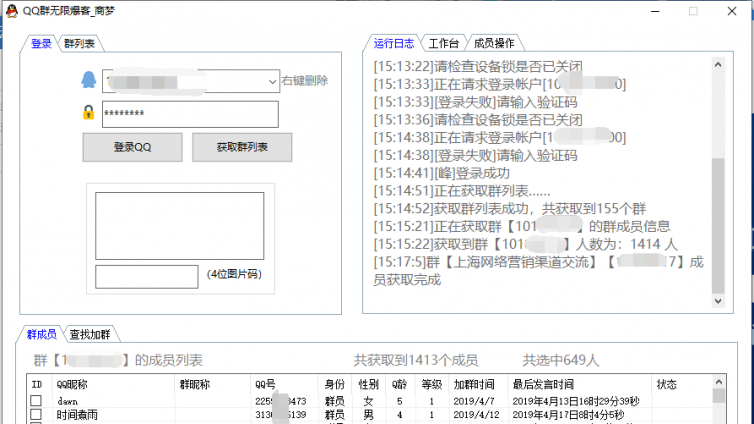This screenshot has height=424, width=754.
Task: Click the 右键删除 hint text
Action: 305,81
